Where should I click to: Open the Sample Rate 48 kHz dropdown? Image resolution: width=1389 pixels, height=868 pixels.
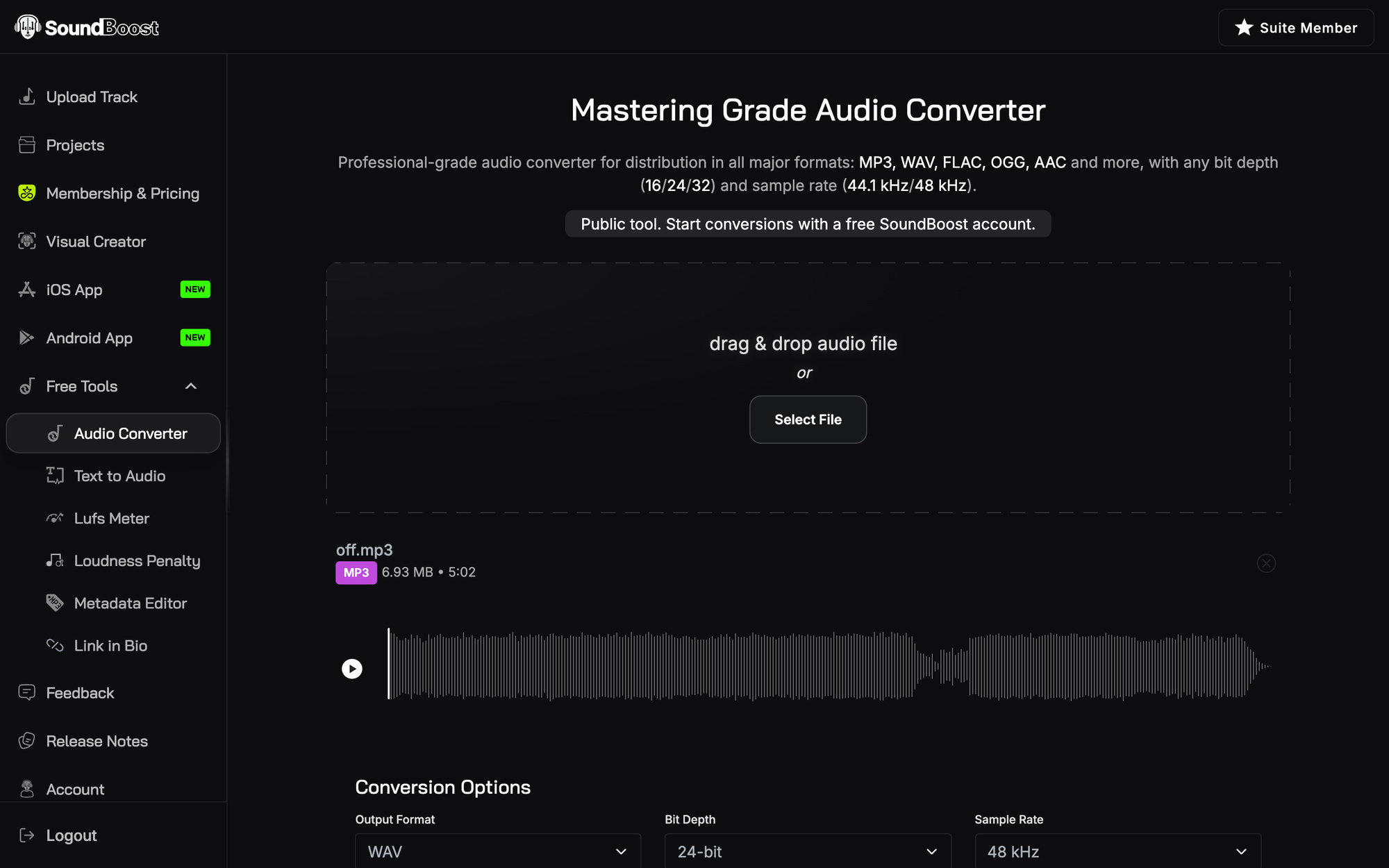click(x=1117, y=851)
